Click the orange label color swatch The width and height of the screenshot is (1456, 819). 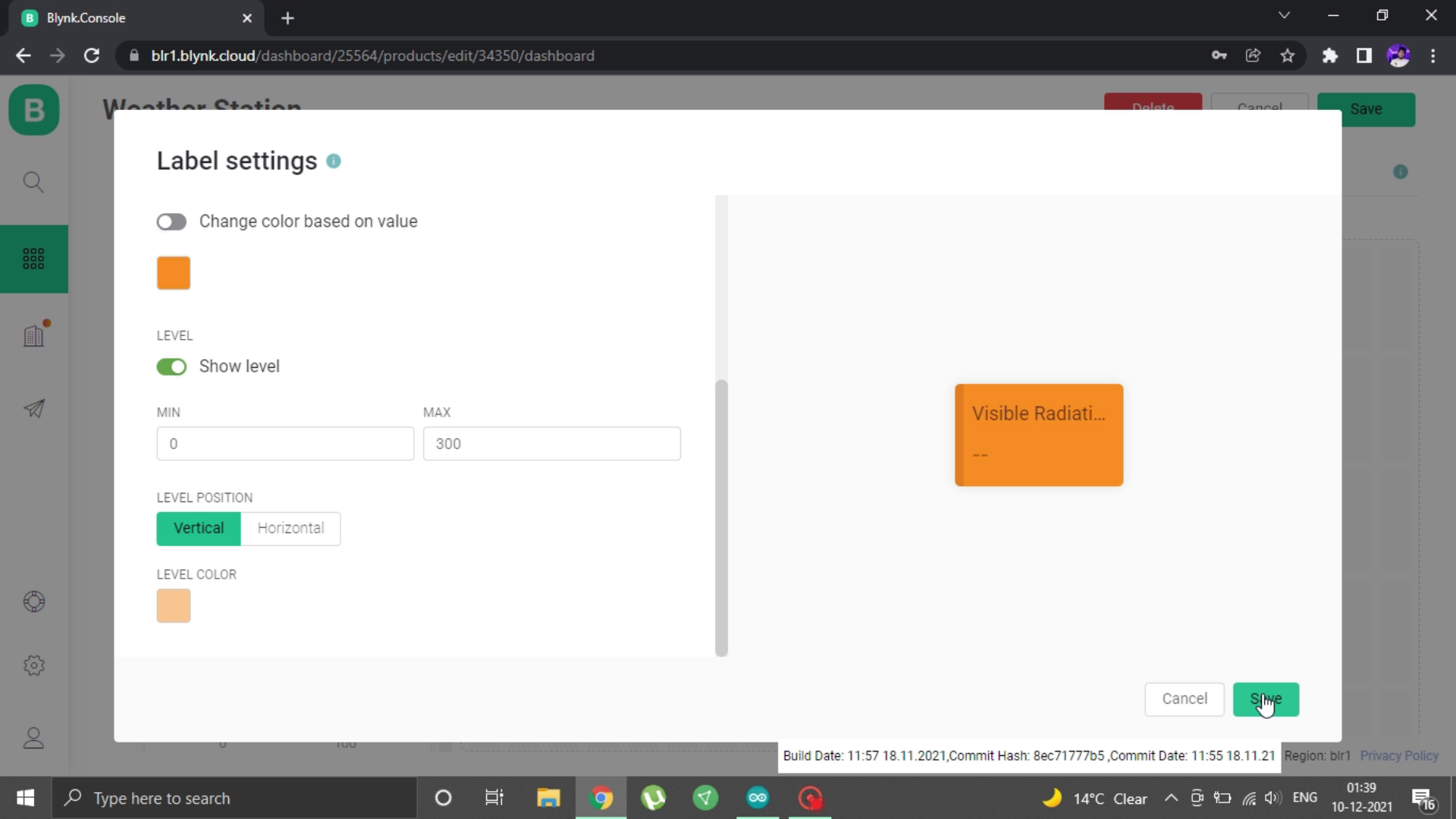tap(173, 272)
